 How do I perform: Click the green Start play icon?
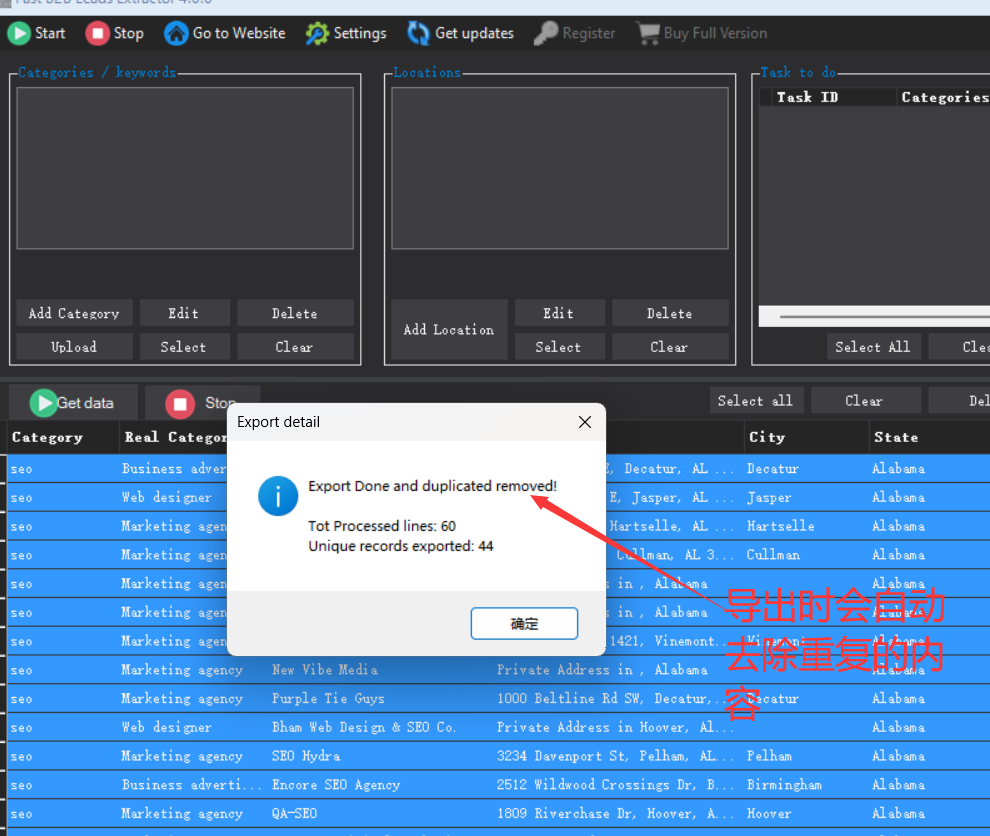19,33
